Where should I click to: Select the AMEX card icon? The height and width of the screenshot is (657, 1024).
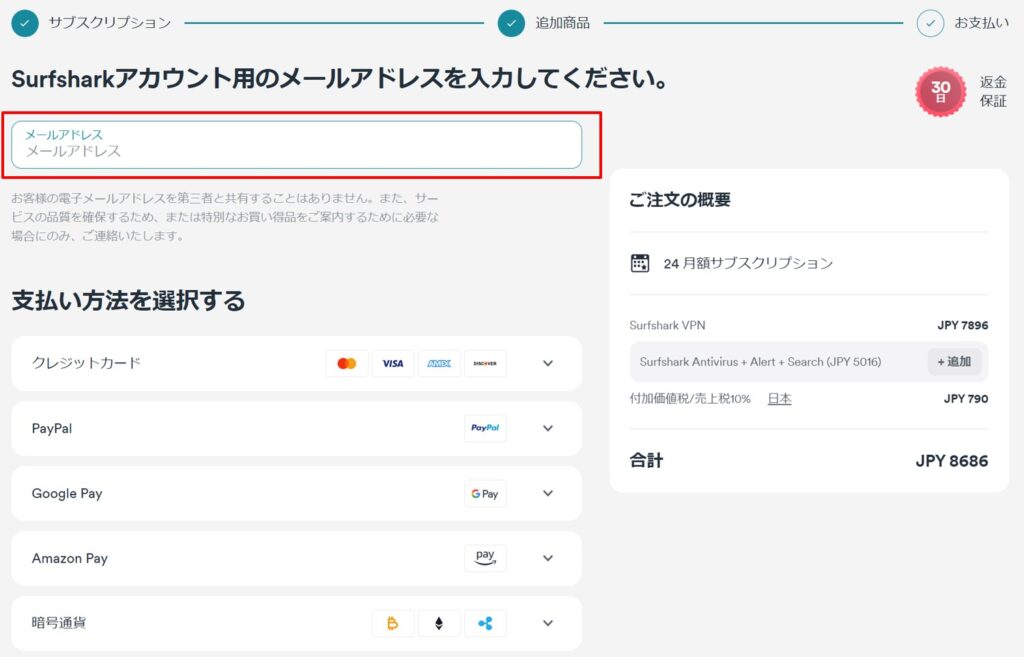(439, 363)
